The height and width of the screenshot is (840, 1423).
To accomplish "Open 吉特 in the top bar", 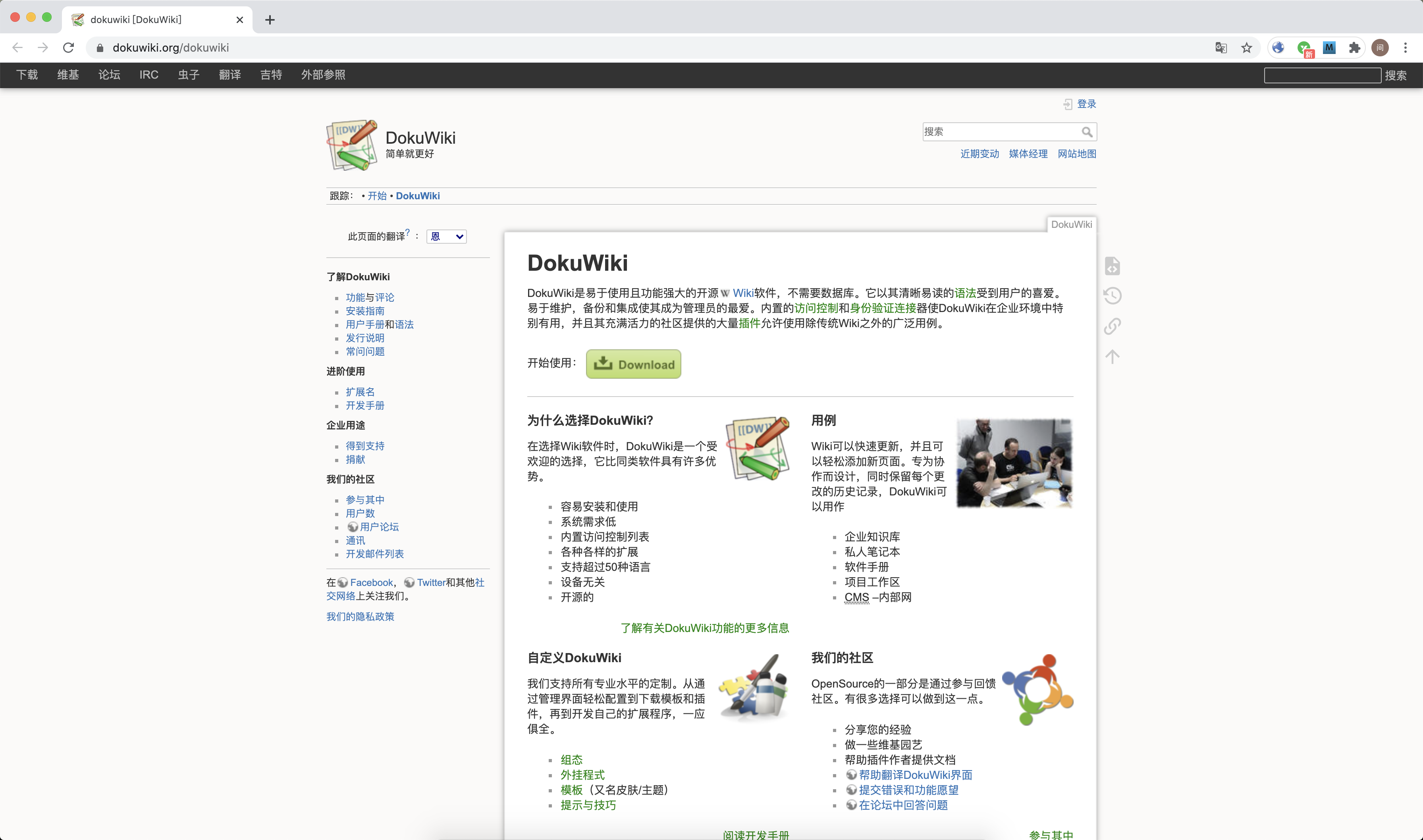I will 271,75.
